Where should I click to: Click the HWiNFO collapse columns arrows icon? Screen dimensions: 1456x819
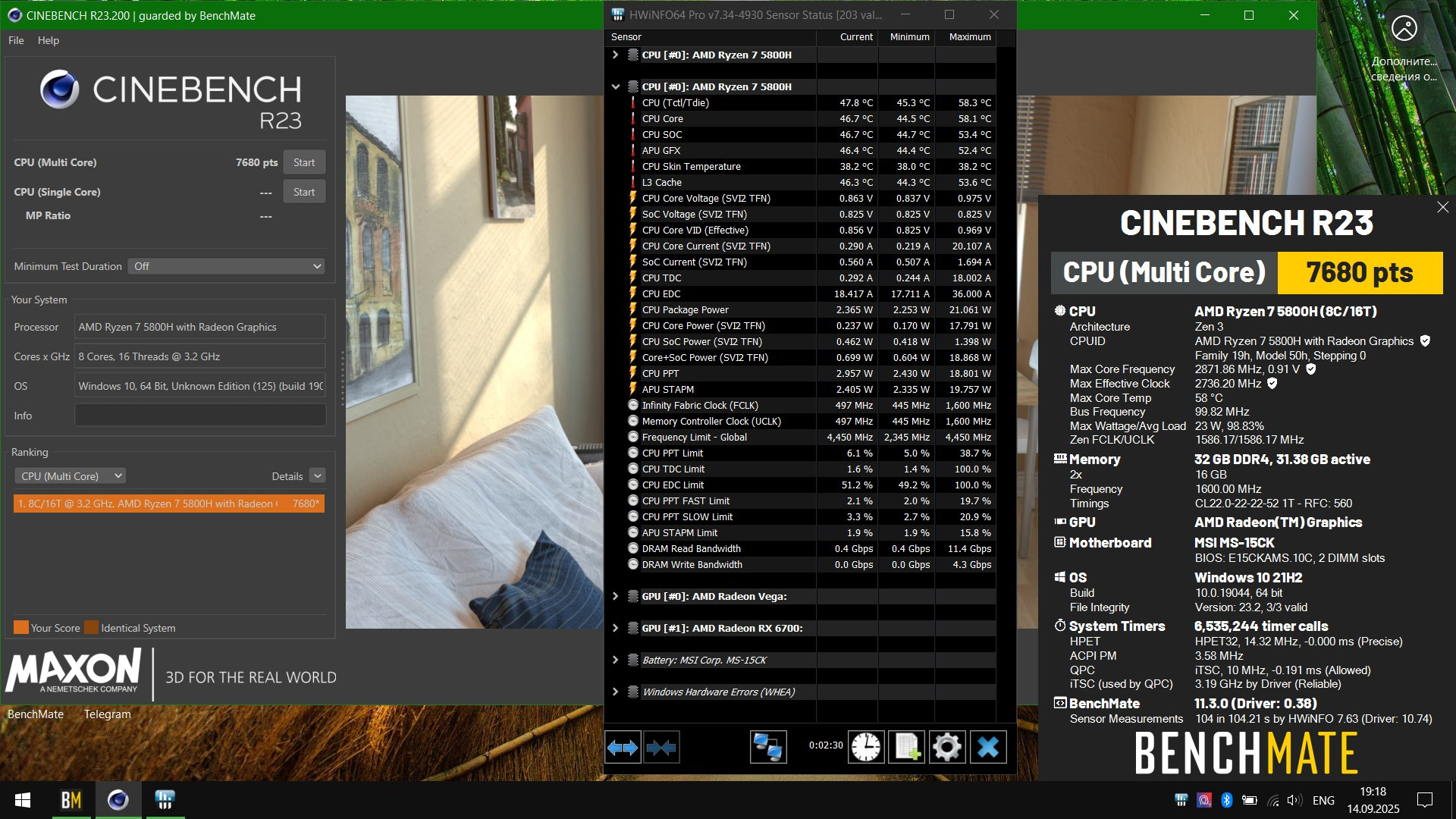[661, 748]
